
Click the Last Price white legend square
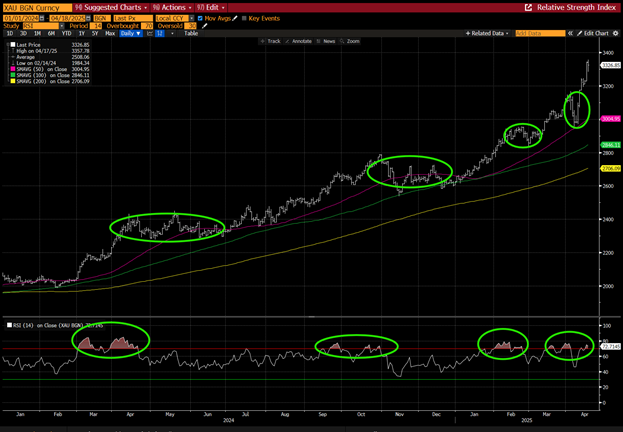(13, 45)
